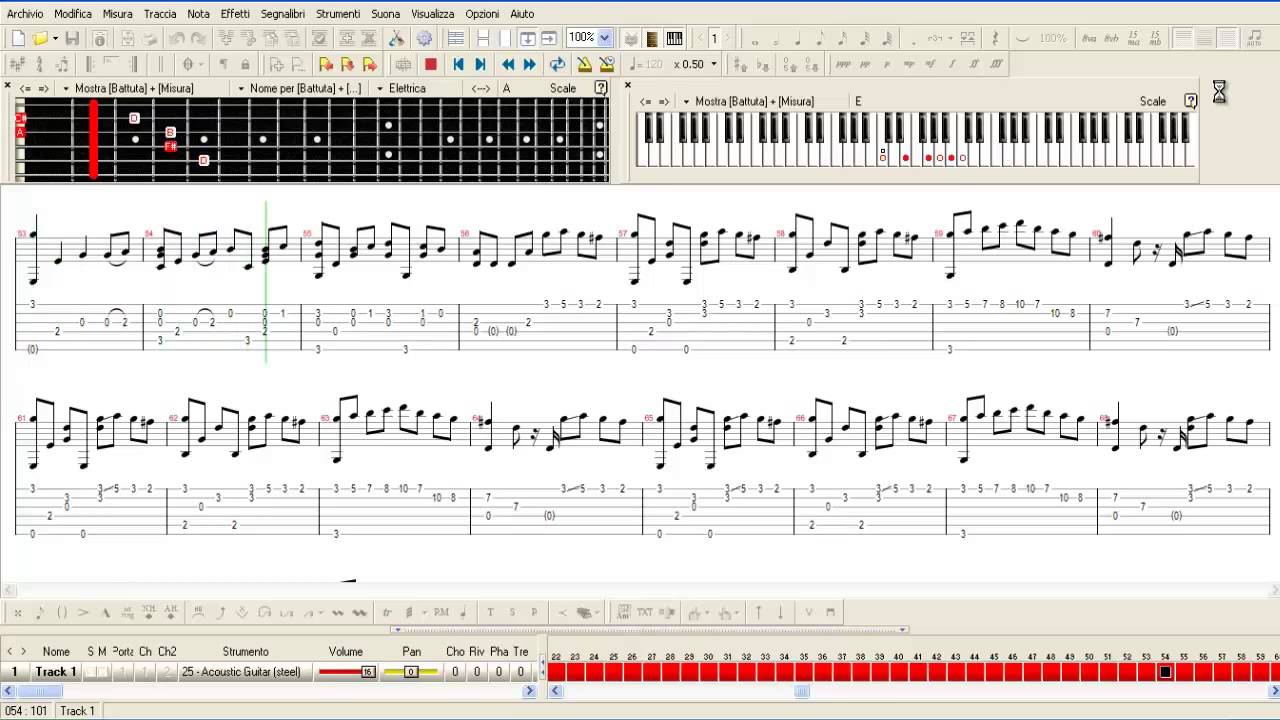Select measure 54 block in the timeline
Image resolution: width=1280 pixels, height=720 pixels.
point(1165,672)
